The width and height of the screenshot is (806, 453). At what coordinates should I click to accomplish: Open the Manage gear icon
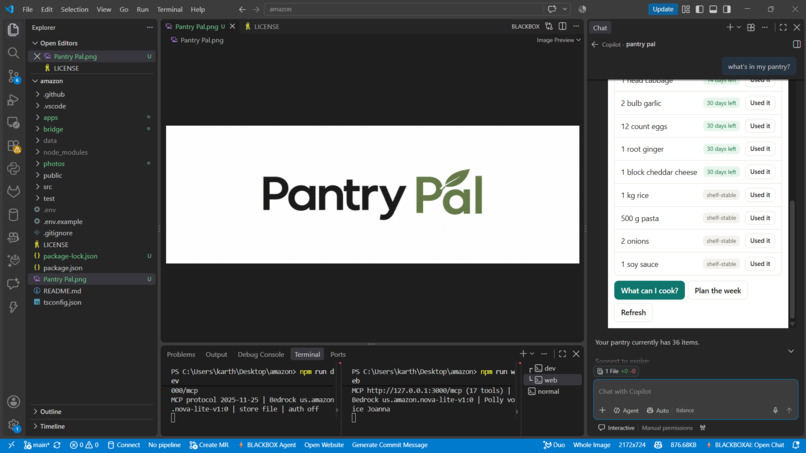click(x=13, y=425)
